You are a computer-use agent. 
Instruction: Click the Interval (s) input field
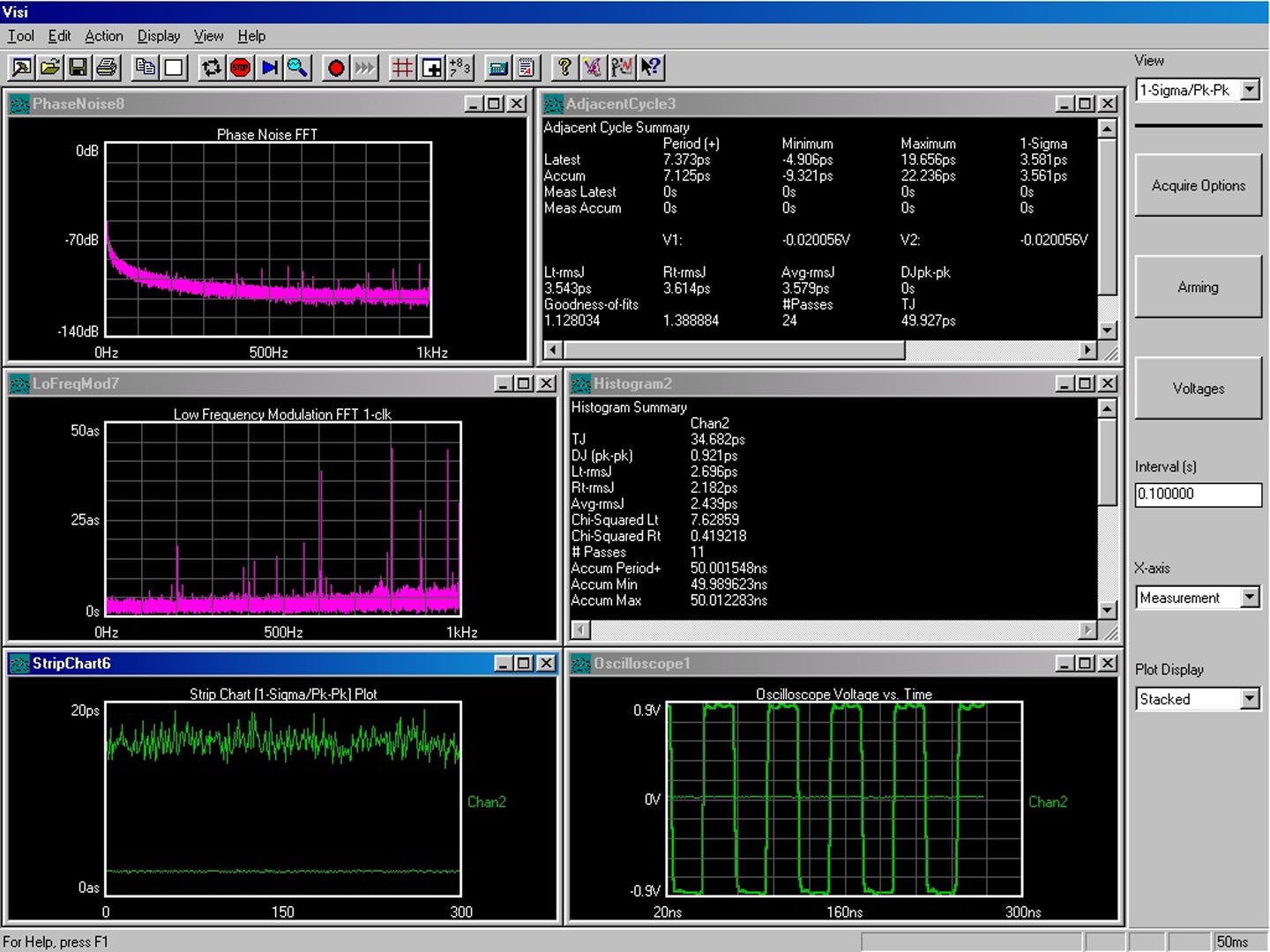[1199, 495]
